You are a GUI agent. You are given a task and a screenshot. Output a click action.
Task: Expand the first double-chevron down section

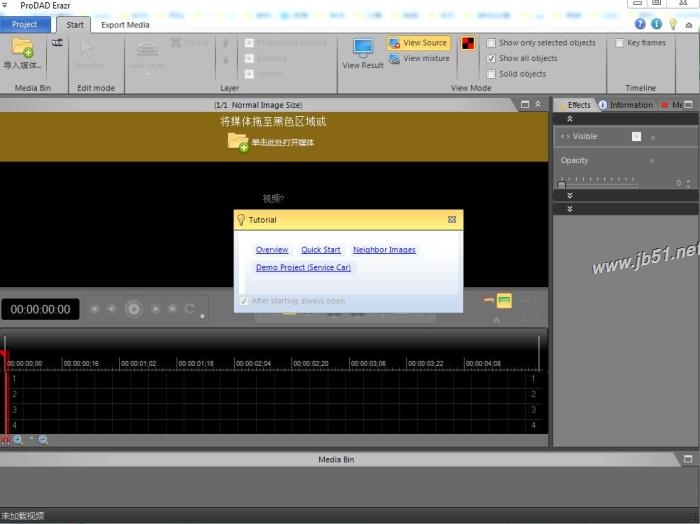tap(570, 195)
